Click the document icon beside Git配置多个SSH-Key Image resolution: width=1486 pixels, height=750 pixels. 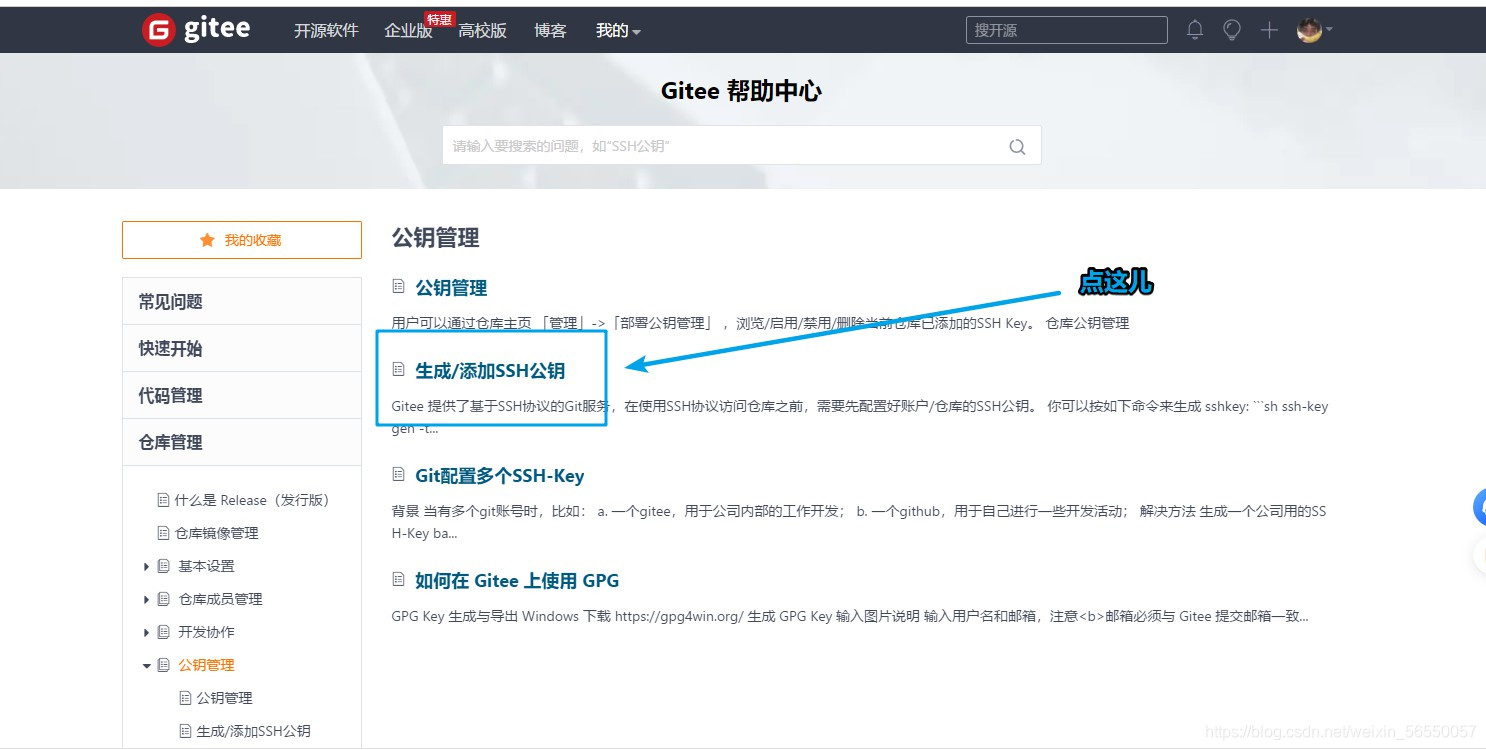tap(398, 475)
